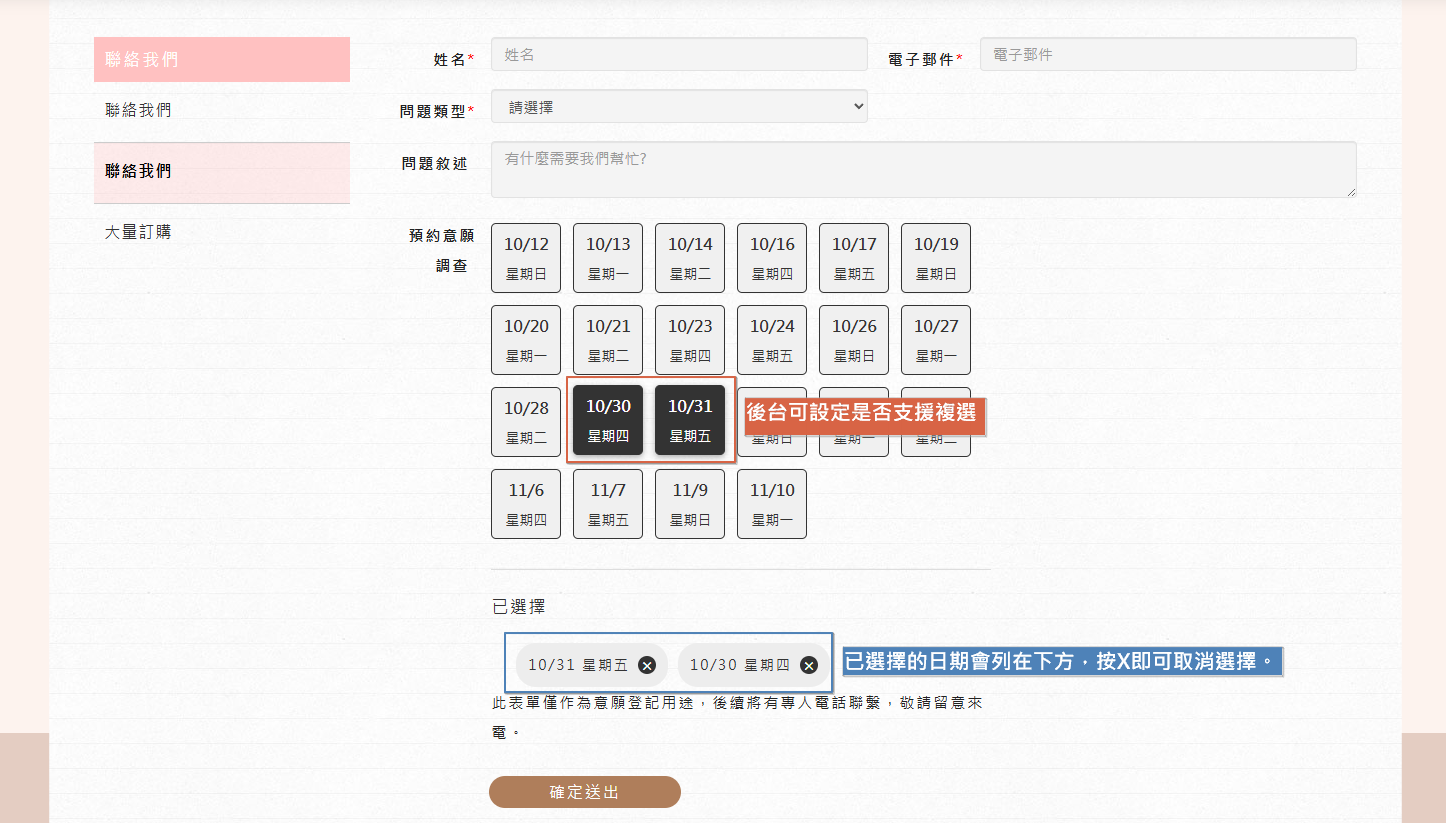Remove the 10/30 星期四 selected date chip
The width and height of the screenshot is (1446, 823).
tap(809, 666)
